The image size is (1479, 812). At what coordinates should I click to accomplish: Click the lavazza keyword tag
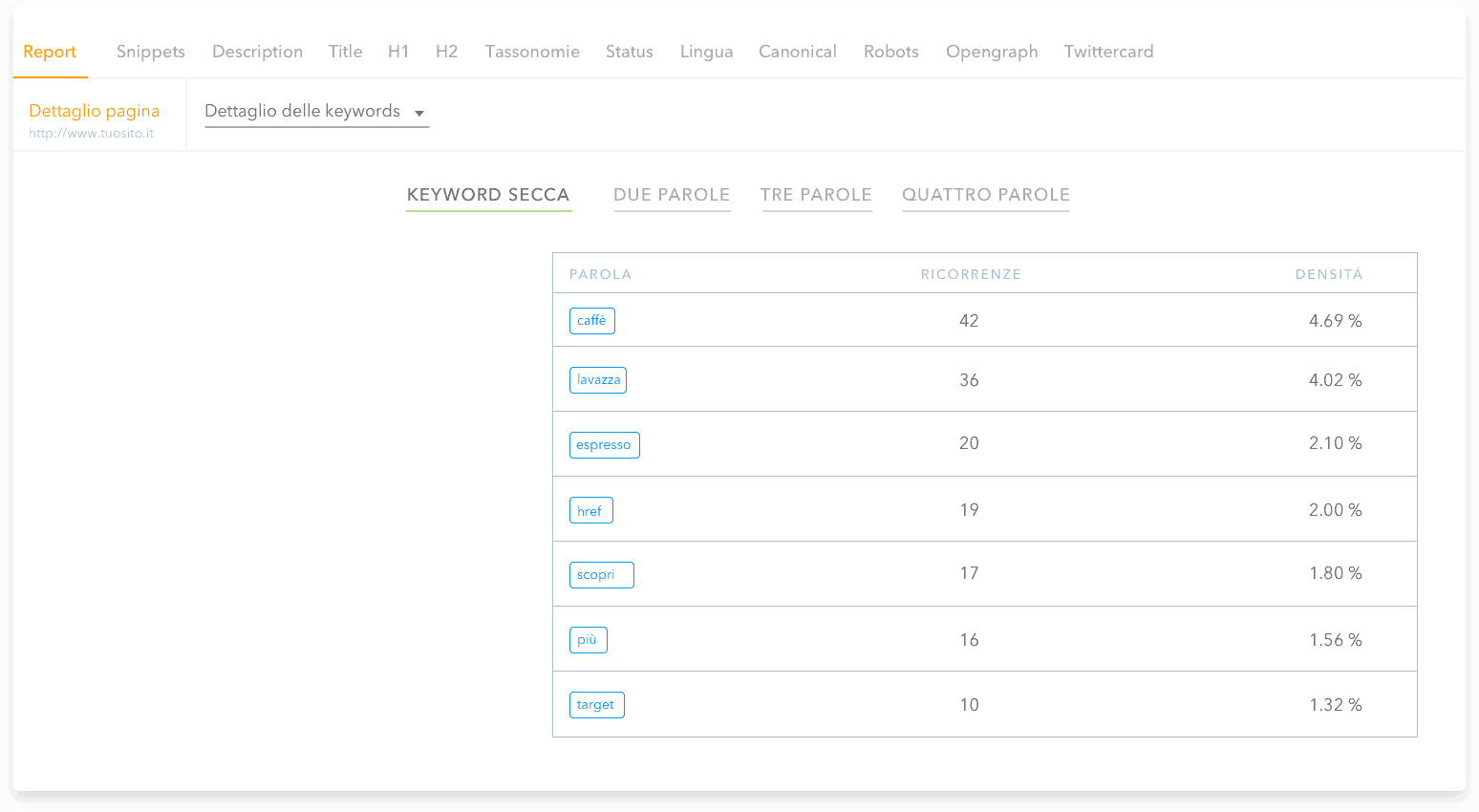[598, 380]
